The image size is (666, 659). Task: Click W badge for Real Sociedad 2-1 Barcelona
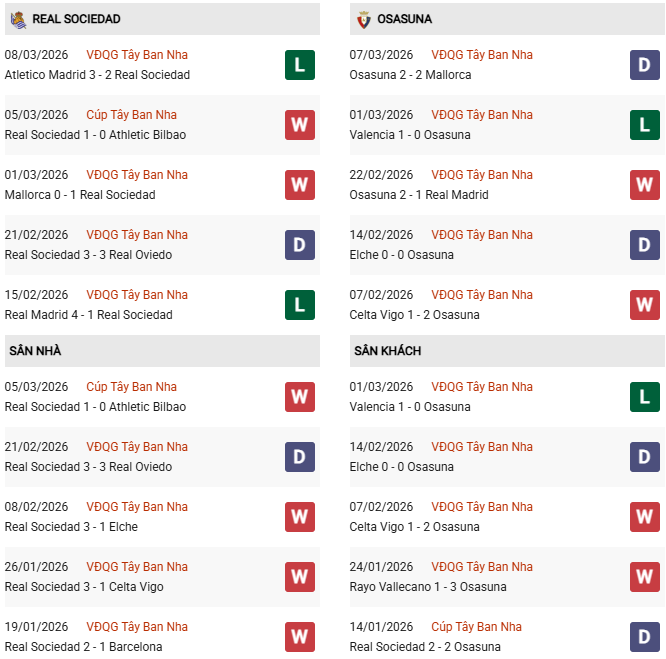pos(299,637)
